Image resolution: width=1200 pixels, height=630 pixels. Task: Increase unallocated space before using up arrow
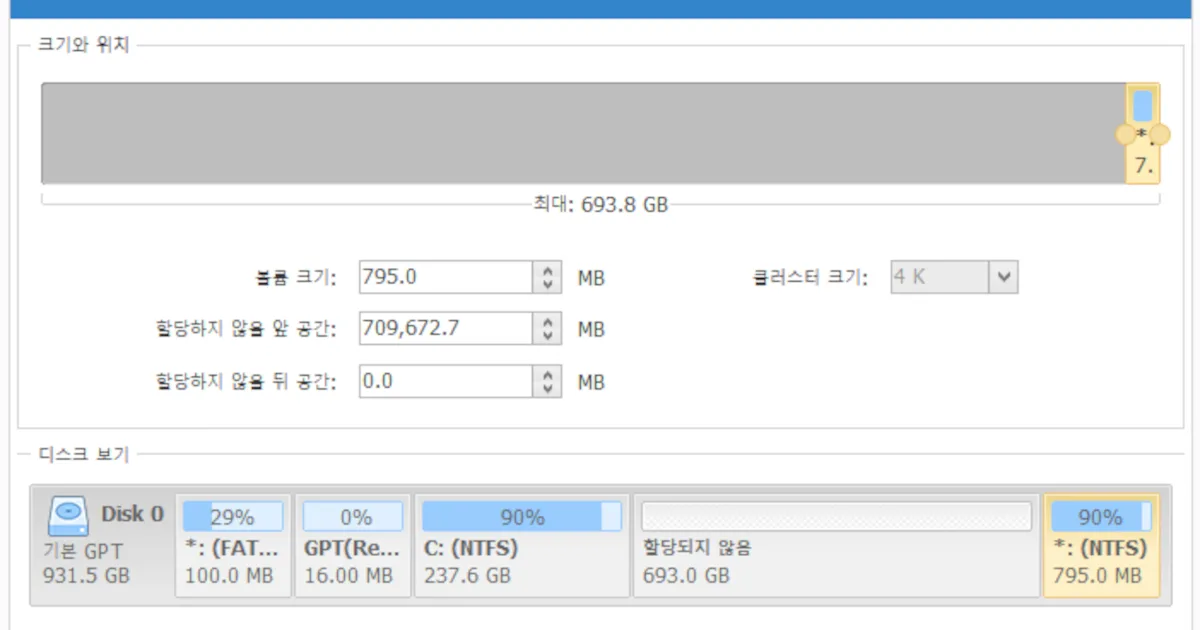tap(547, 322)
